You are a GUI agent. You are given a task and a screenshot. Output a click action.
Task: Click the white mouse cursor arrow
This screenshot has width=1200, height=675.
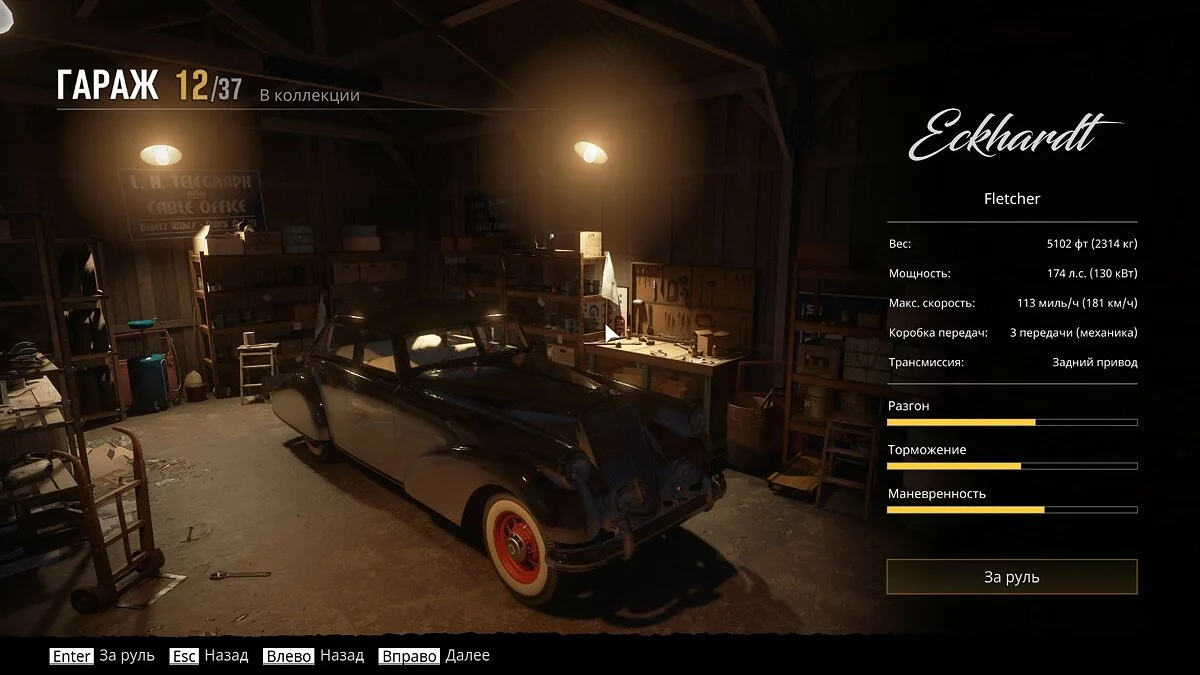click(x=612, y=333)
